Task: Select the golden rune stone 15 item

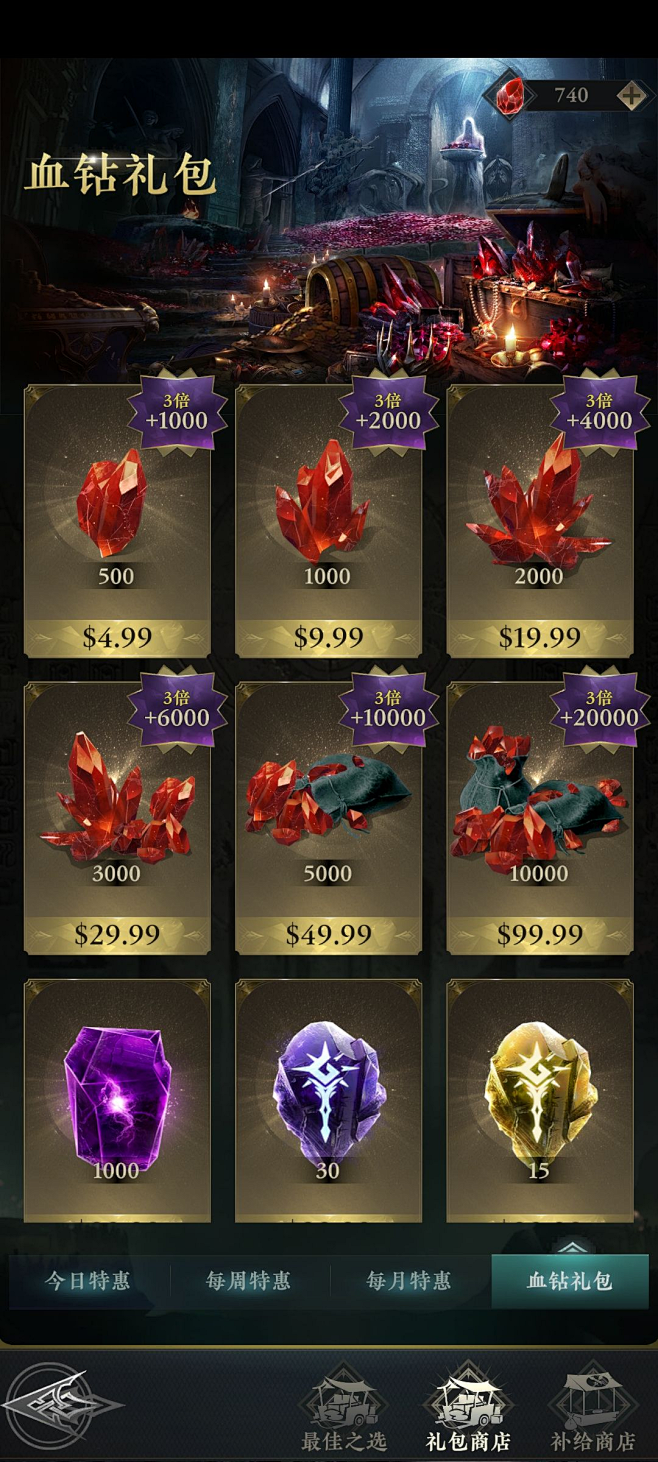Action: [x=540, y=1100]
